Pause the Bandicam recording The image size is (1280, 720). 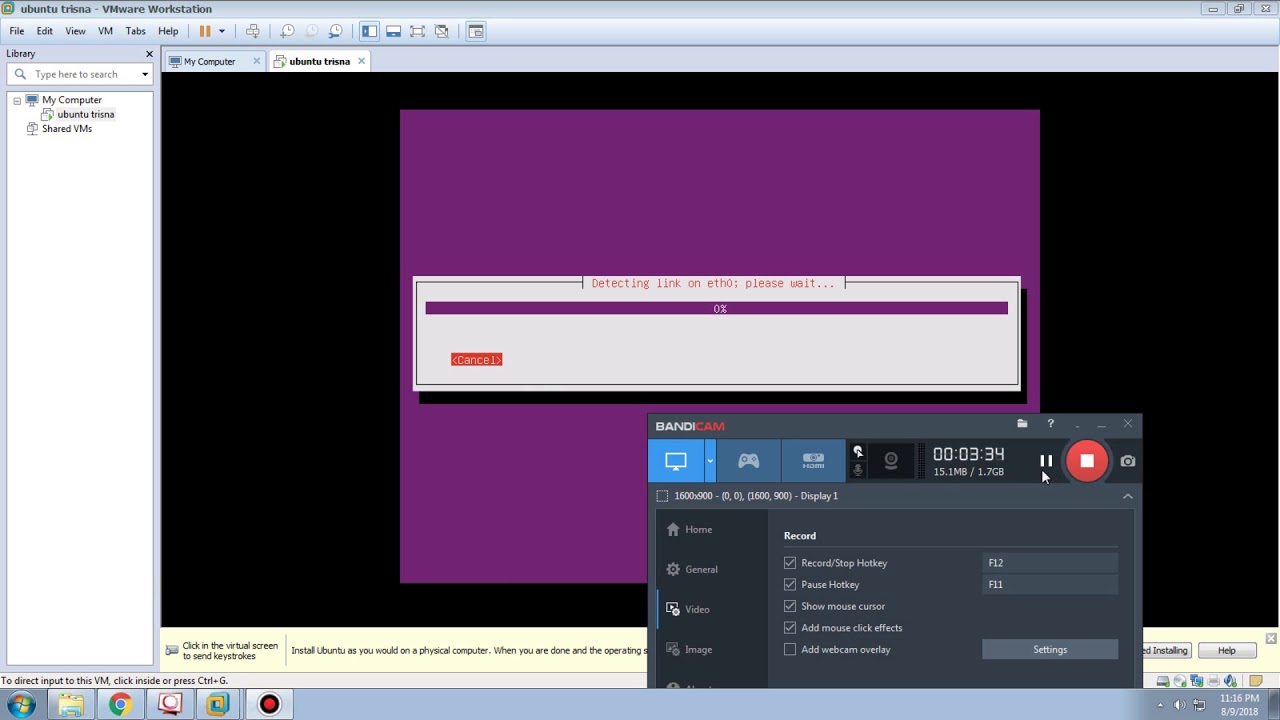pos(1046,461)
